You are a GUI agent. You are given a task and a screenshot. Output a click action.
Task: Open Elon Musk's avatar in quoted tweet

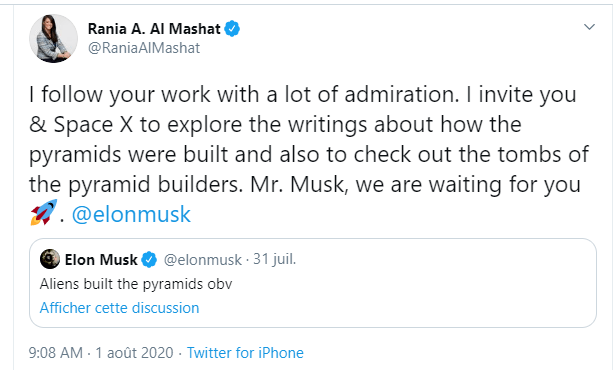[50, 259]
